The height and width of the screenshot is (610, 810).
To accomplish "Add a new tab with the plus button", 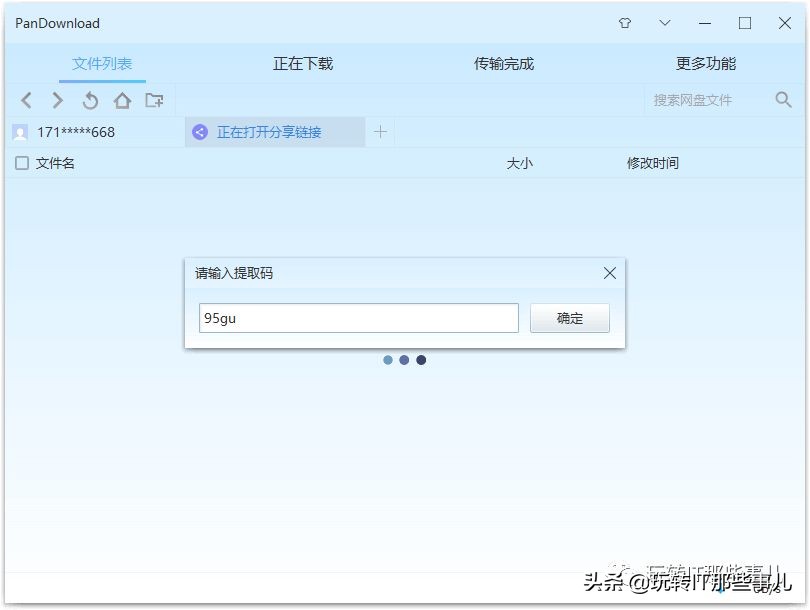I will click(x=380, y=131).
